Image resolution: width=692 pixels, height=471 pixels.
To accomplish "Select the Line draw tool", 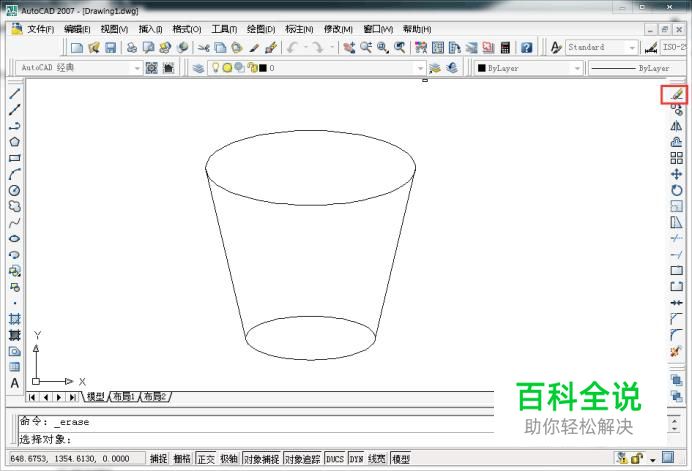I will tap(15, 93).
